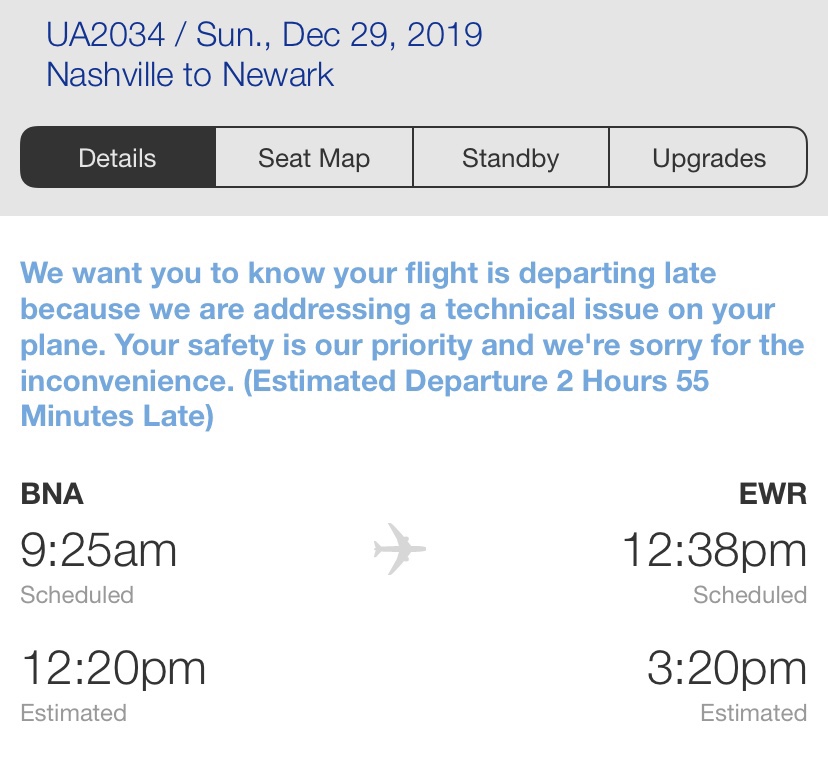Select the BNA airport code
Screen dimensions: 828x757
tap(52, 494)
